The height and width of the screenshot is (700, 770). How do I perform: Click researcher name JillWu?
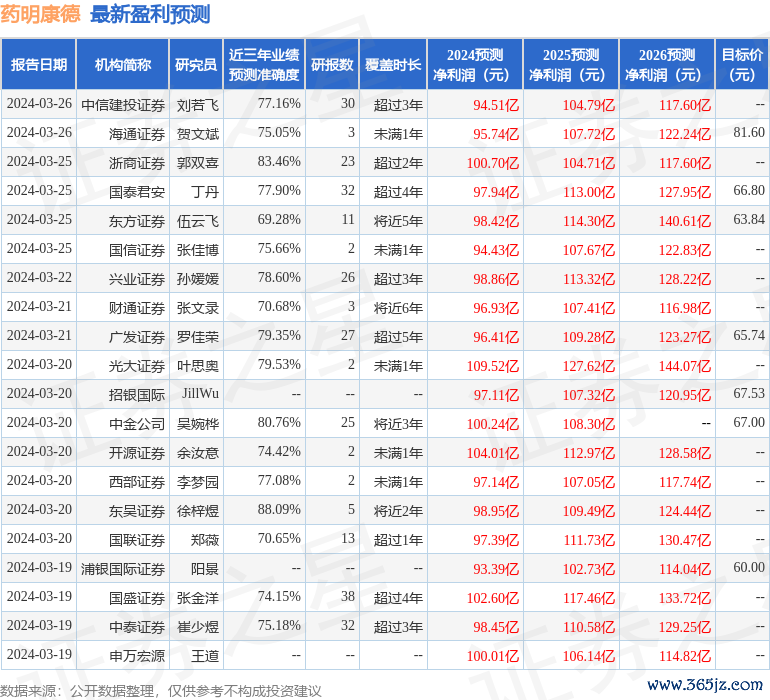click(200, 394)
